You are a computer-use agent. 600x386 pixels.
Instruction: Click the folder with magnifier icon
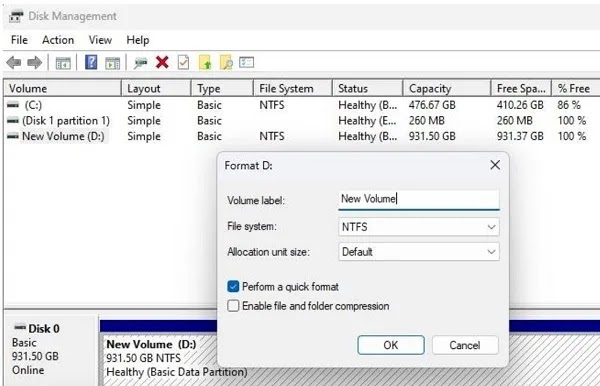tap(226, 62)
